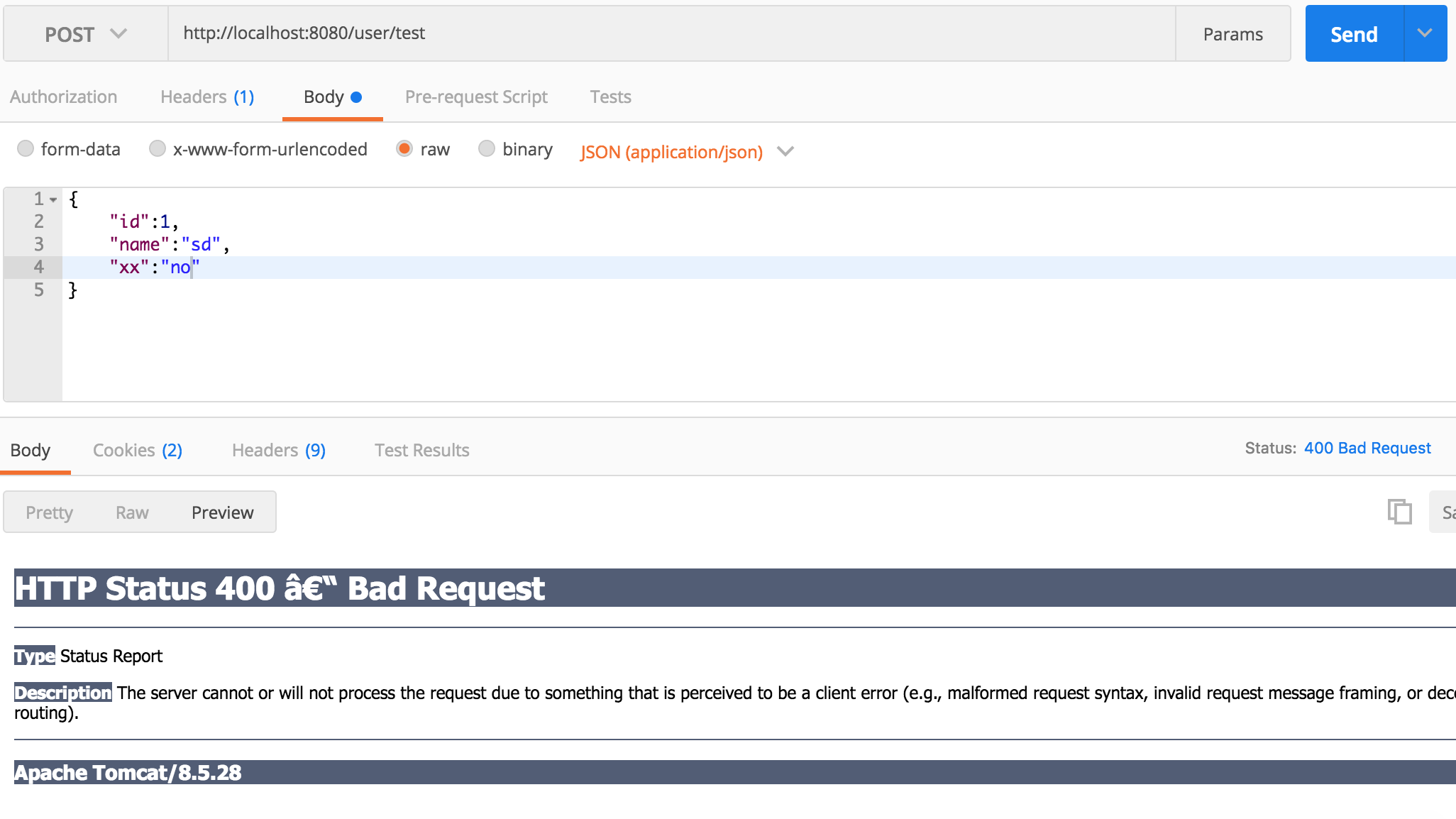Open the request Headers (1) tab

click(x=207, y=97)
